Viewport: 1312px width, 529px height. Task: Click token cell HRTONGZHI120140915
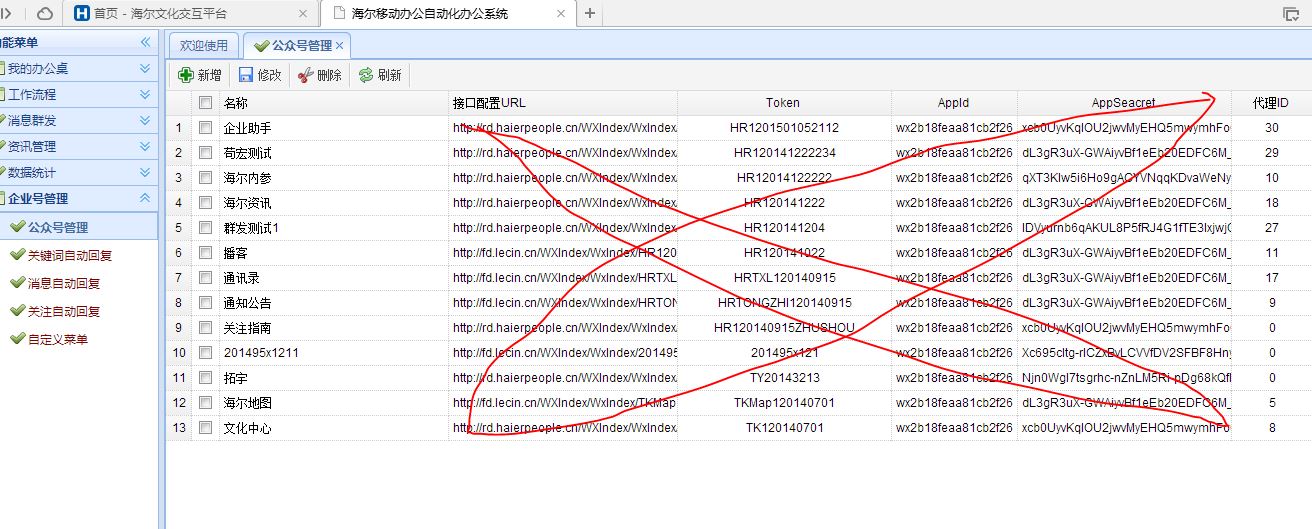click(x=784, y=303)
